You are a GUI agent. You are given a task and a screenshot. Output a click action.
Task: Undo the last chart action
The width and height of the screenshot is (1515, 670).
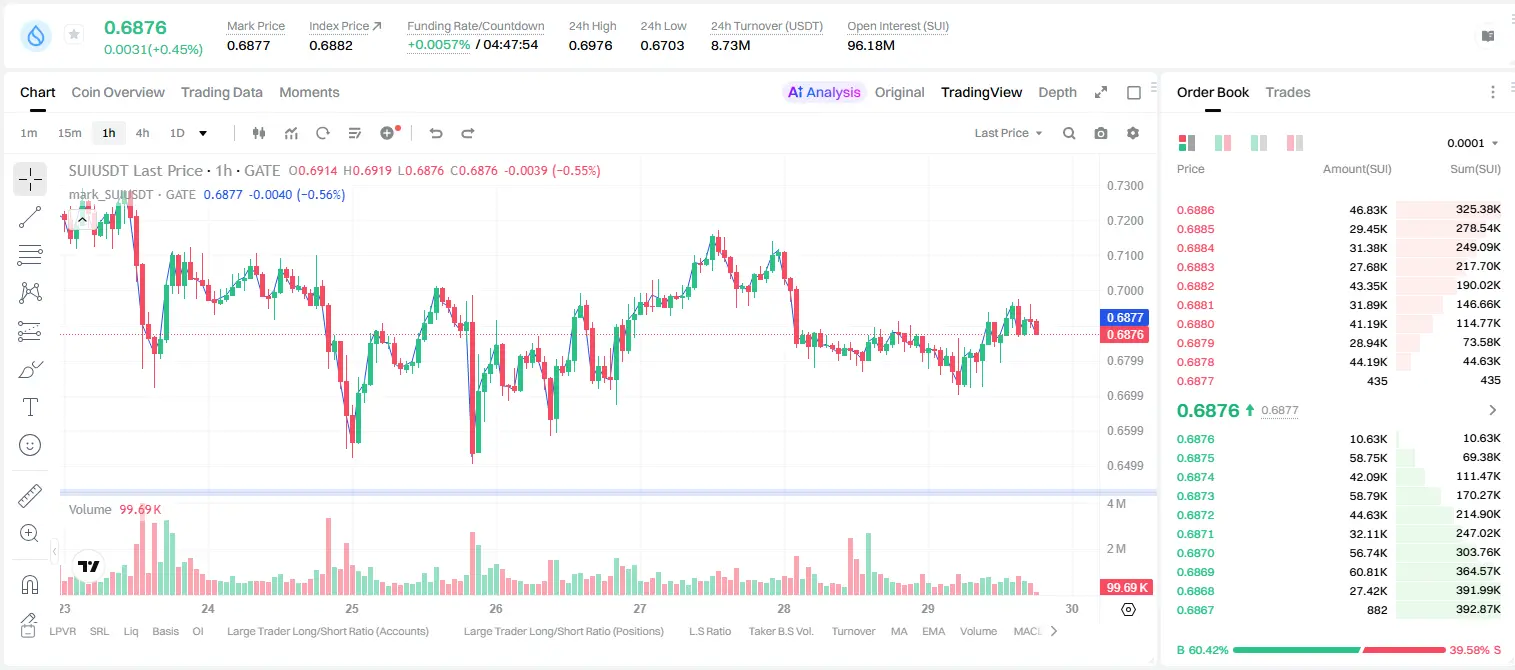[436, 133]
